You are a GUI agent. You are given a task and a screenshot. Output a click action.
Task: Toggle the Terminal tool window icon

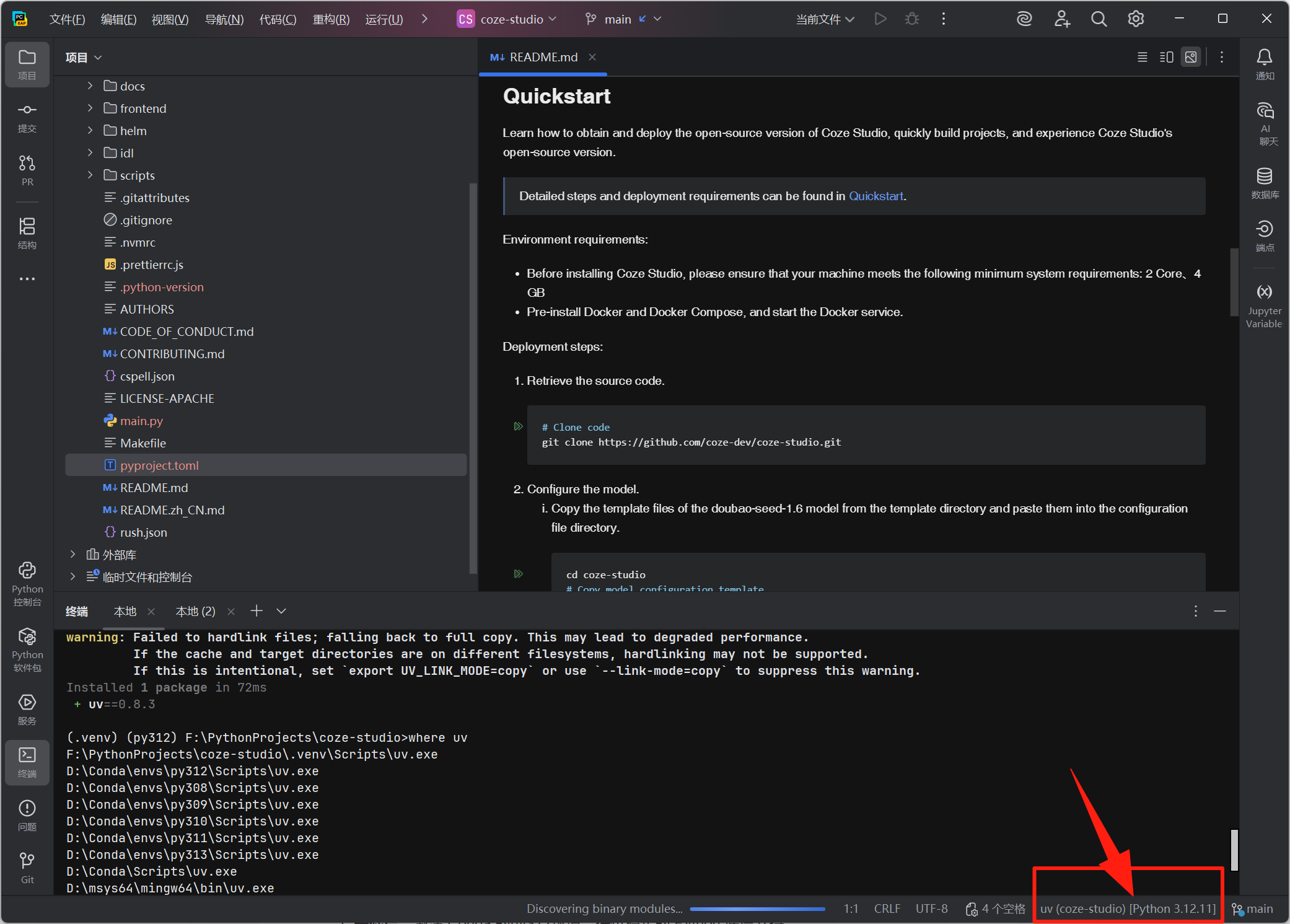point(27,762)
